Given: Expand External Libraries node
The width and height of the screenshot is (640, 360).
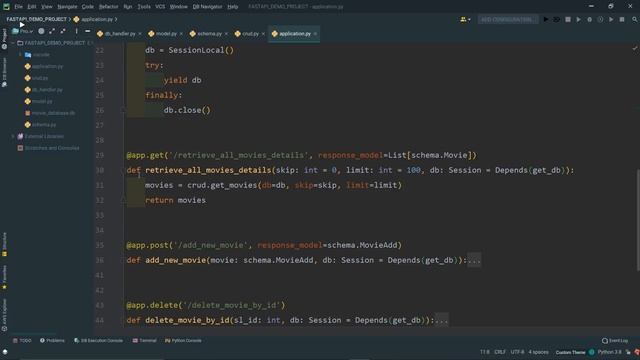Looking at the screenshot, I should tap(13, 136).
